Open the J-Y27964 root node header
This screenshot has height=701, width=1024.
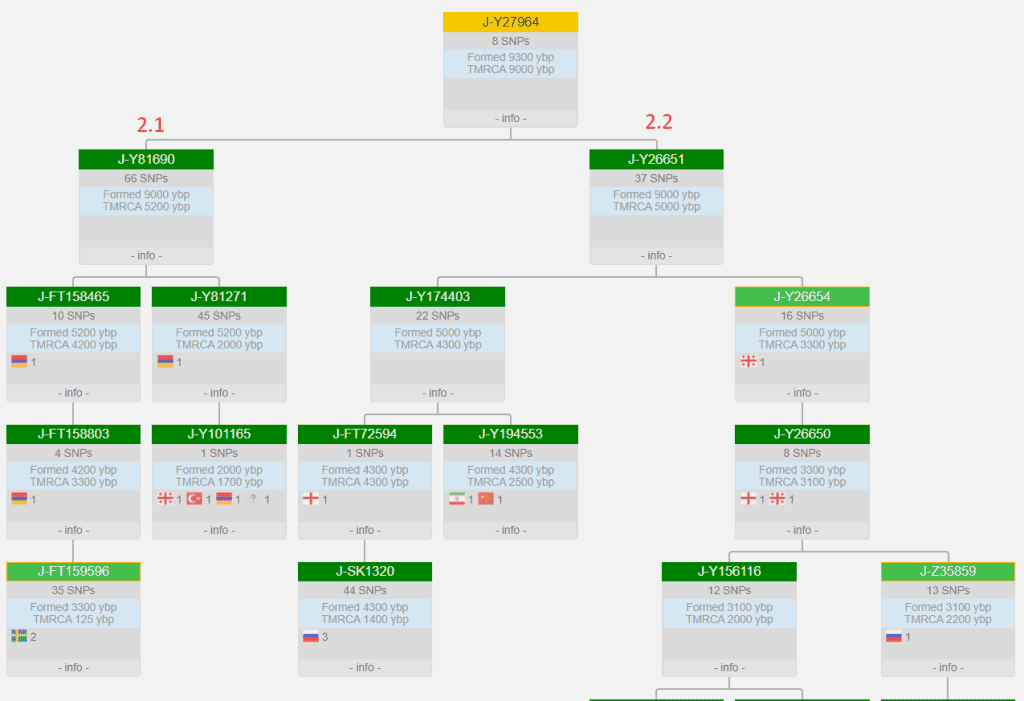(510, 22)
